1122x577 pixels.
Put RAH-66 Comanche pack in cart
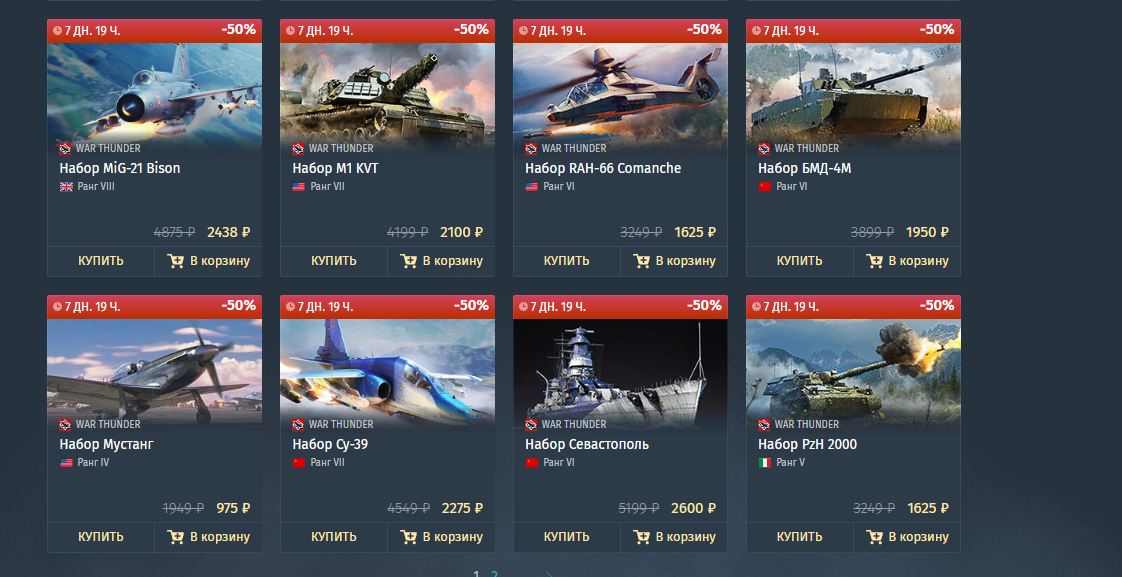tap(674, 261)
